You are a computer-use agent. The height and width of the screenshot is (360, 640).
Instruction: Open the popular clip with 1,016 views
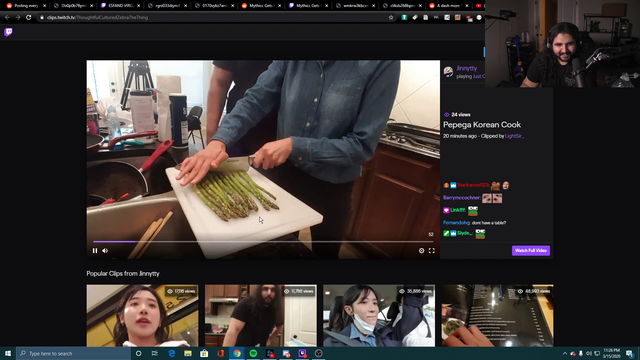[x=142, y=316]
